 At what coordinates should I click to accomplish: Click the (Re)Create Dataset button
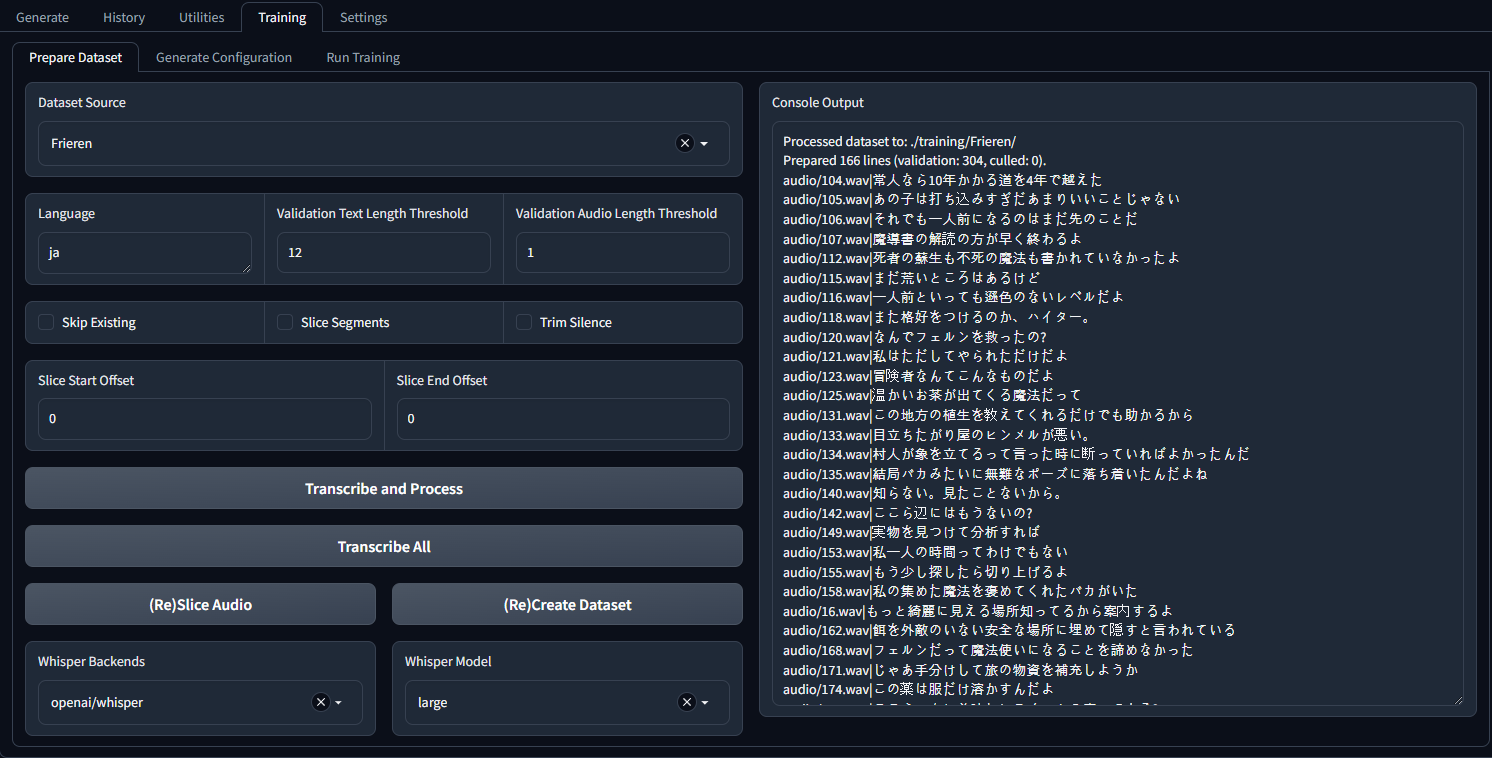567,604
